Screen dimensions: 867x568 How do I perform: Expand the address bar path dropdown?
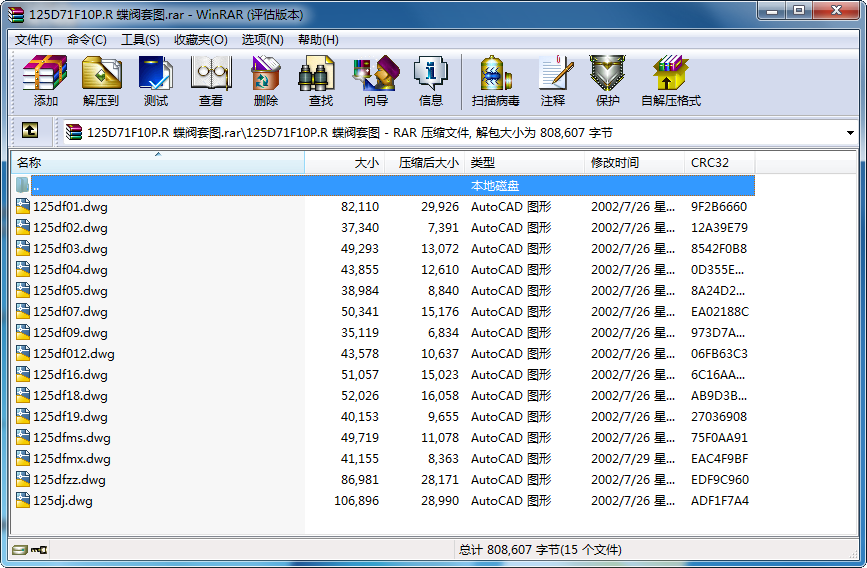[x=850, y=133]
